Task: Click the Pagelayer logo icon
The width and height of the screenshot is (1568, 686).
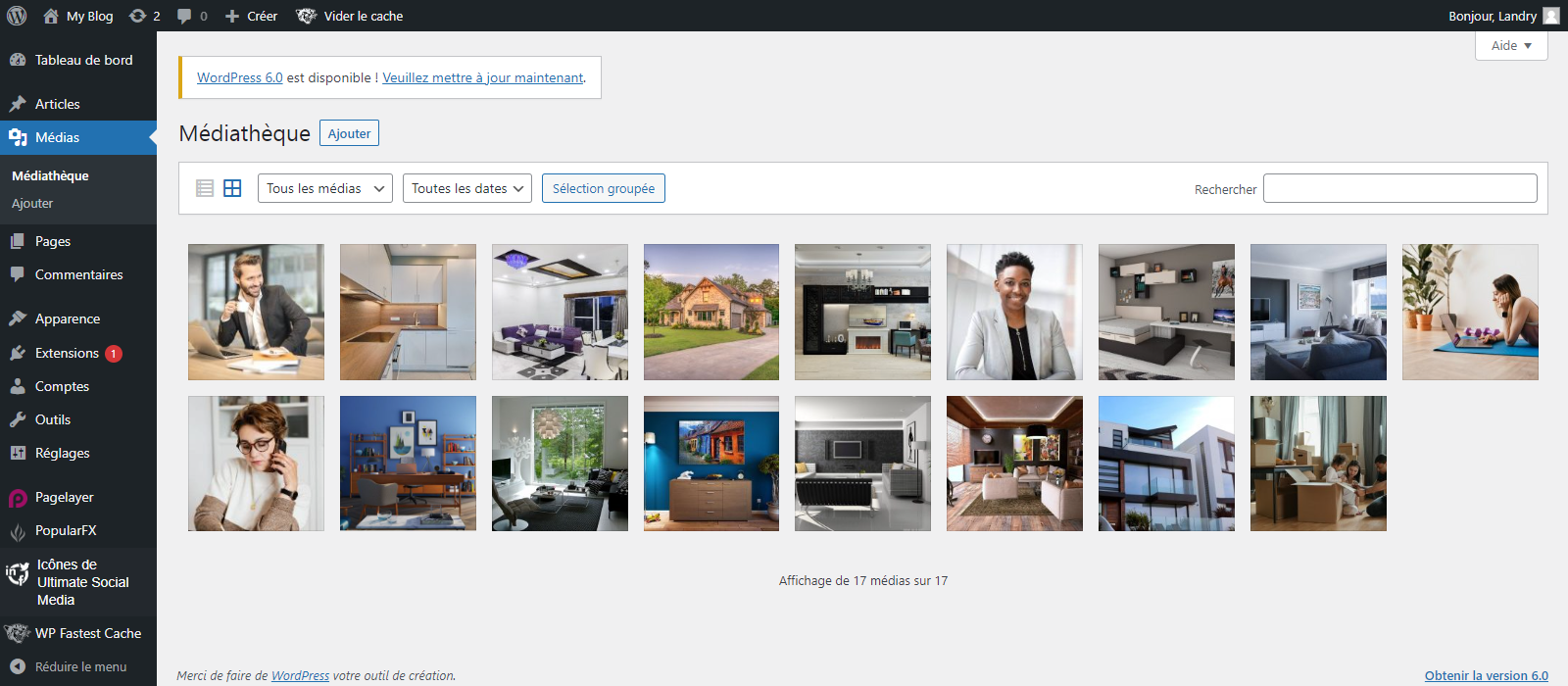Action: tap(18, 498)
